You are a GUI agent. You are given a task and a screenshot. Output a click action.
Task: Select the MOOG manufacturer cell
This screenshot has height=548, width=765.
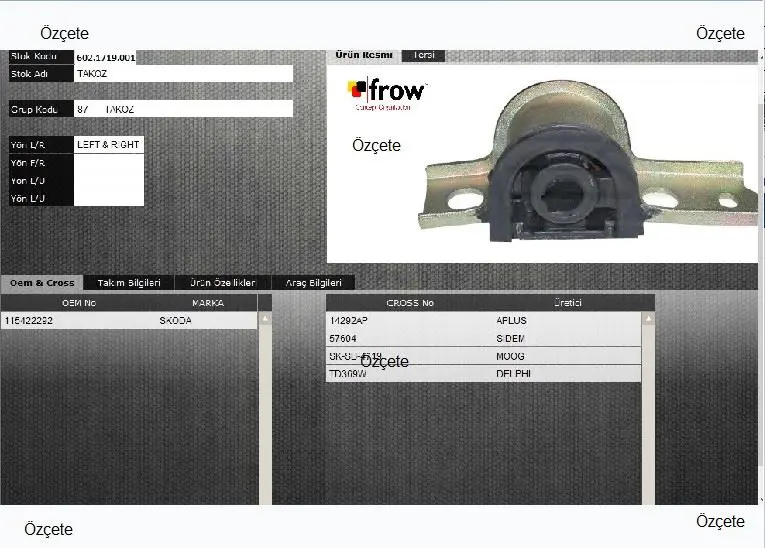(x=510, y=356)
